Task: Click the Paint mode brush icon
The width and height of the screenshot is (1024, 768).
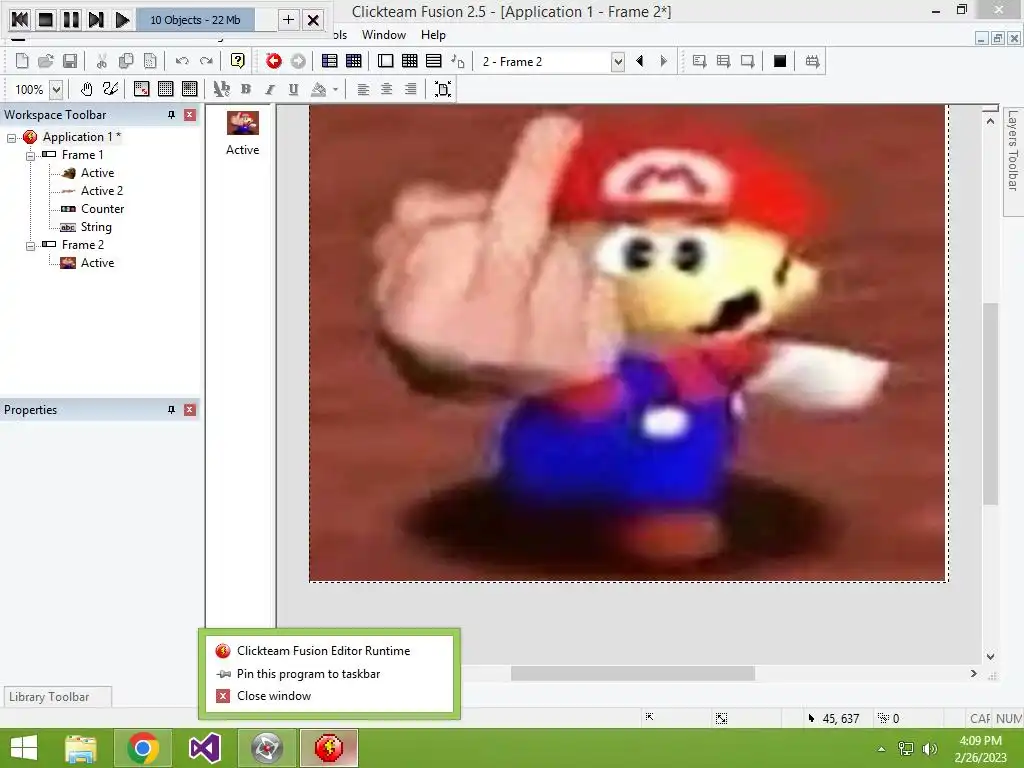Action: (110, 89)
